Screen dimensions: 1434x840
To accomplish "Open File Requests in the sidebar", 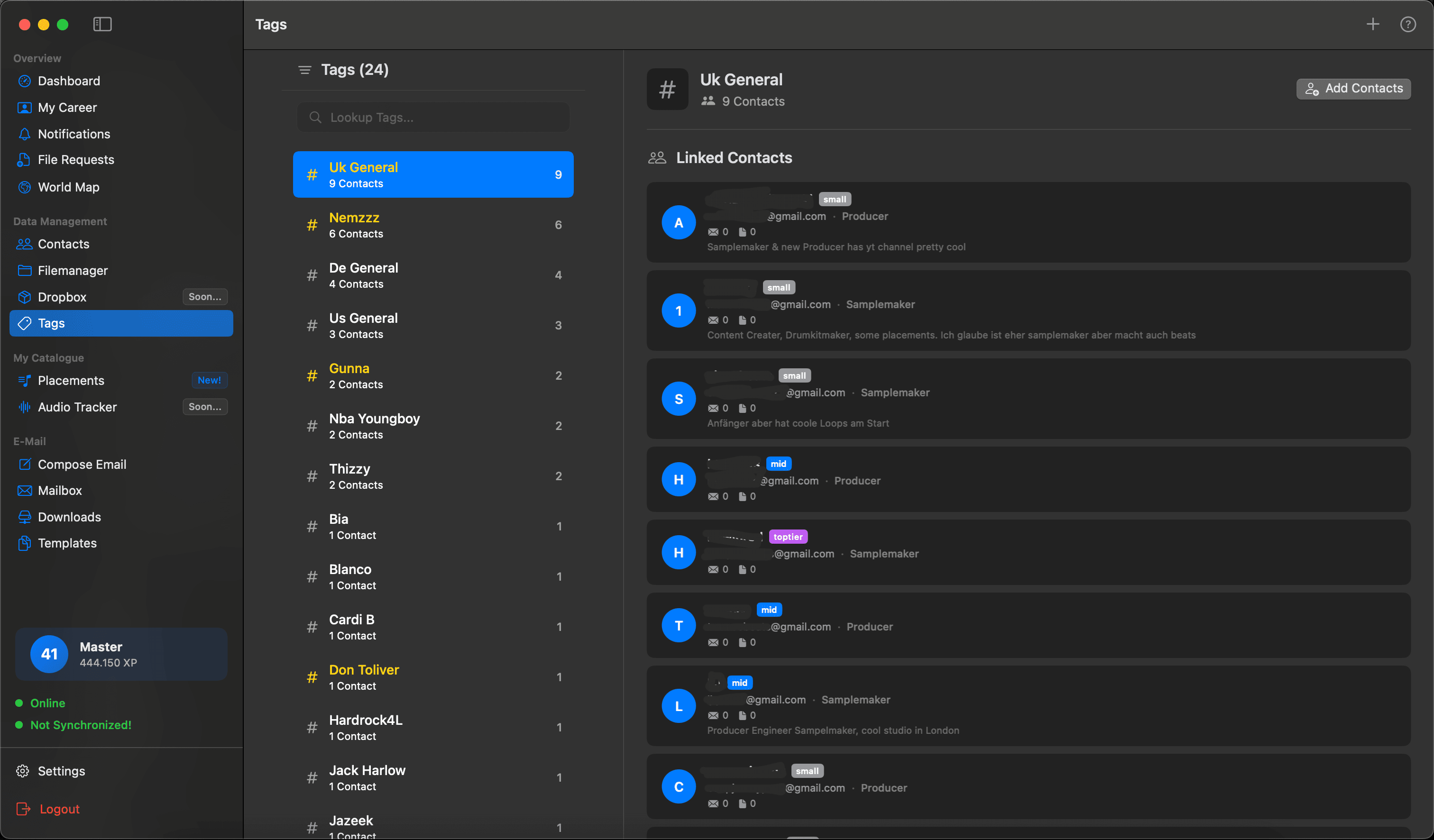I will tap(76, 160).
